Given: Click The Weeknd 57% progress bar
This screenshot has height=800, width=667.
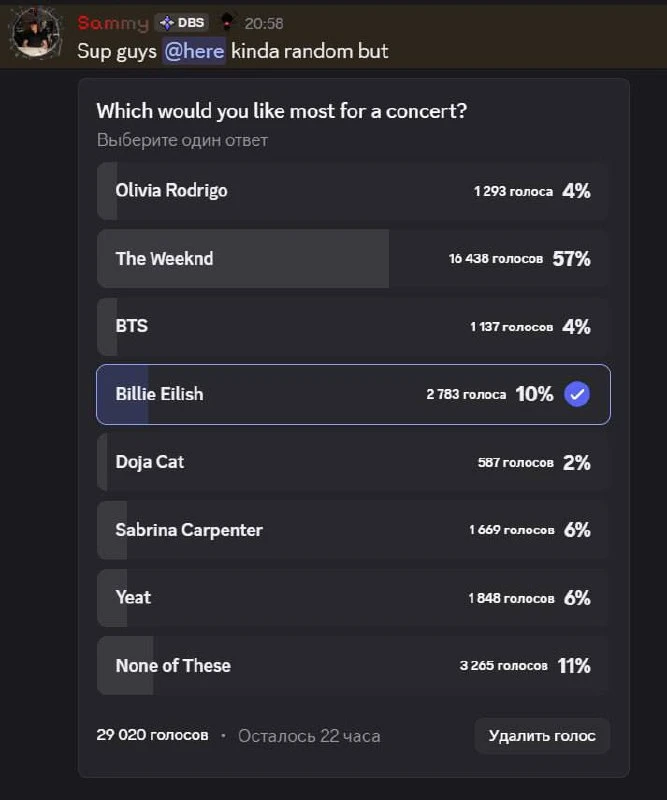Looking at the screenshot, I should (243, 259).
